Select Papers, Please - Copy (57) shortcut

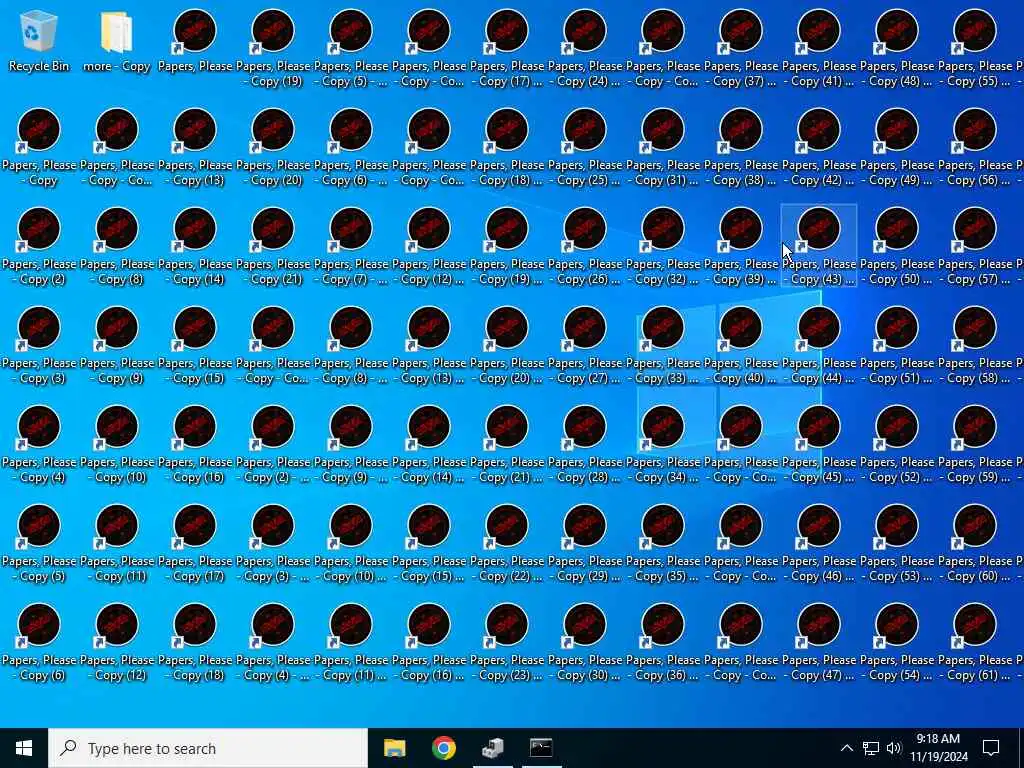(x=974, y=247)
